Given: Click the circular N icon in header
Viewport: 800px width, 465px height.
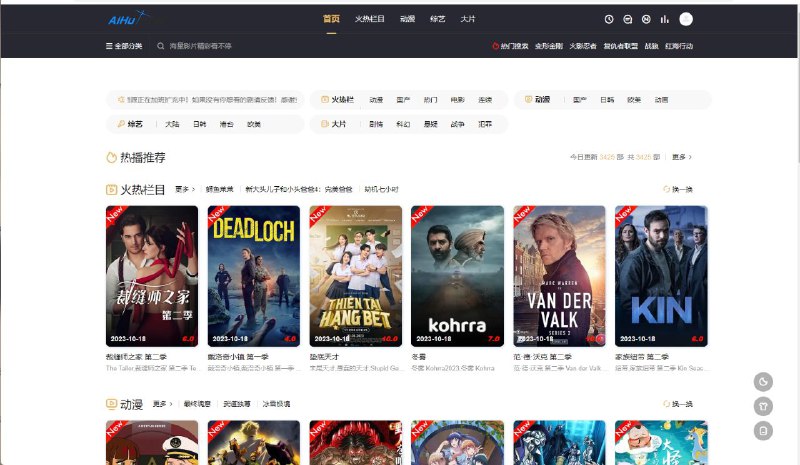Looking at the screenshot, I should click(646, 19).
